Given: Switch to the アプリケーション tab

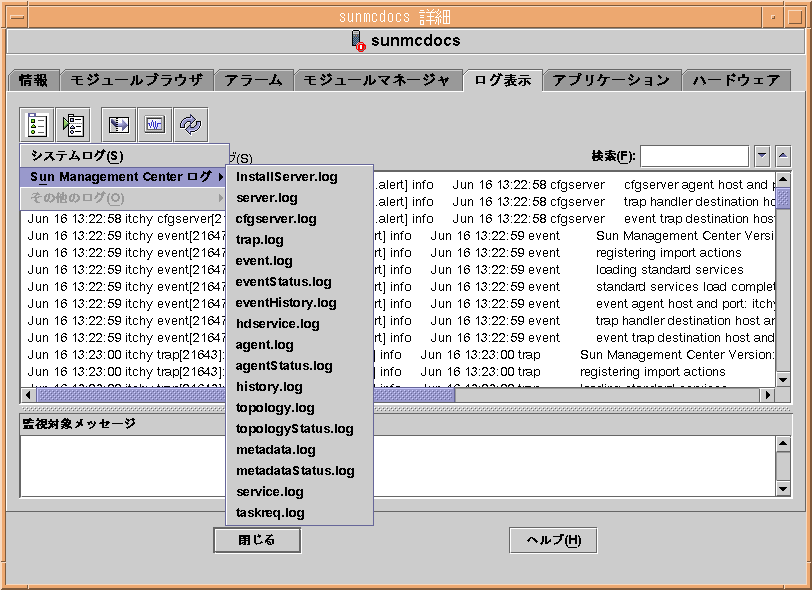Looking at the screenshot, I should coord(612,80).
